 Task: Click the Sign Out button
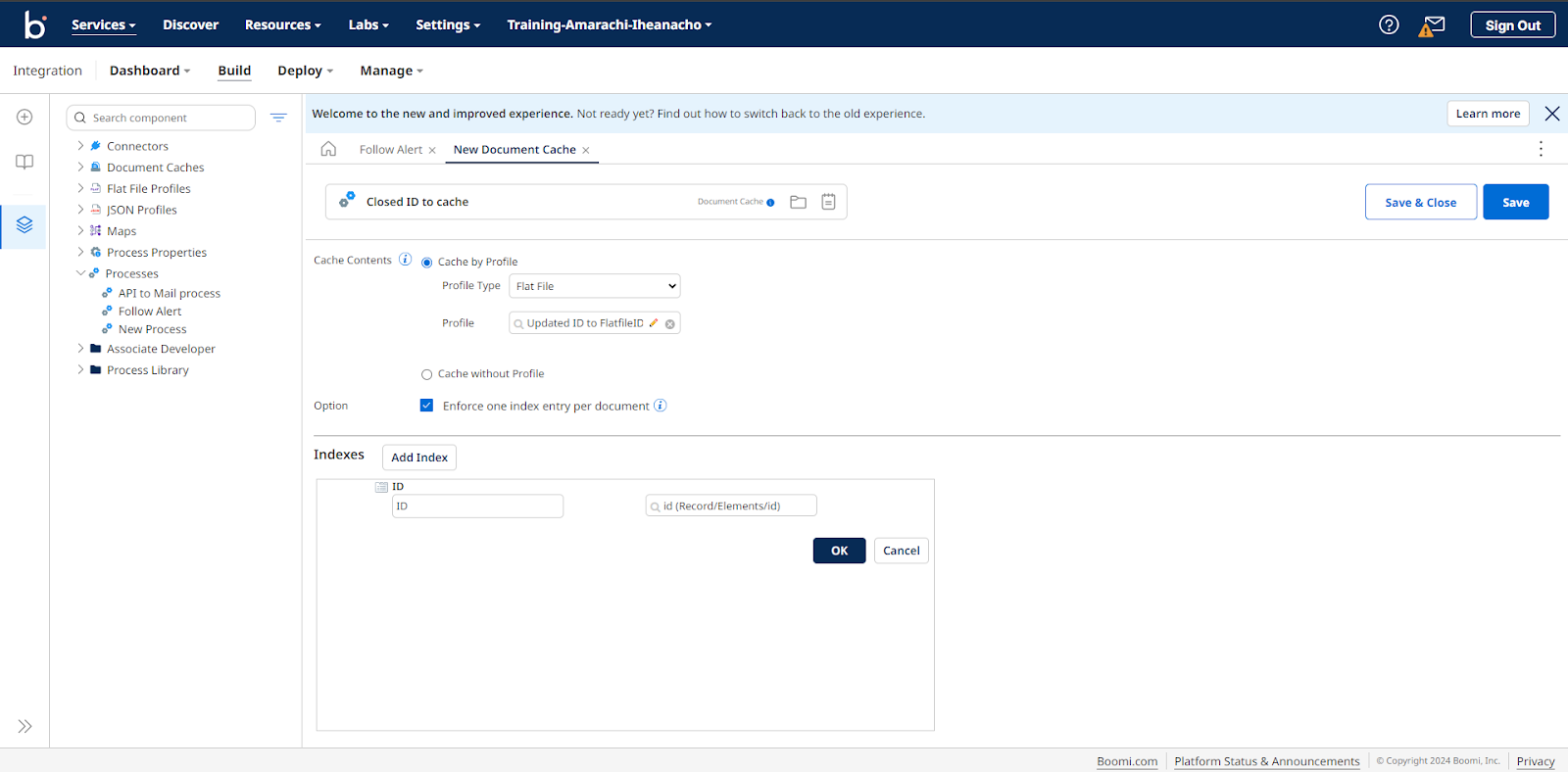pyautogui.click(x=1513, y=25)
